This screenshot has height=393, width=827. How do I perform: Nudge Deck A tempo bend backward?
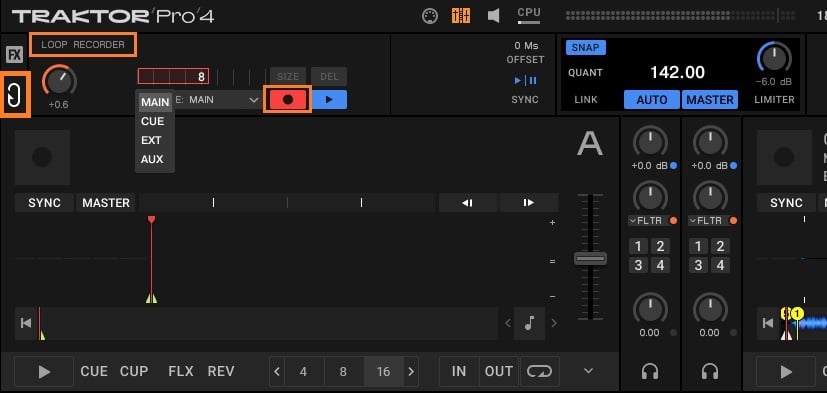(468, 203)
